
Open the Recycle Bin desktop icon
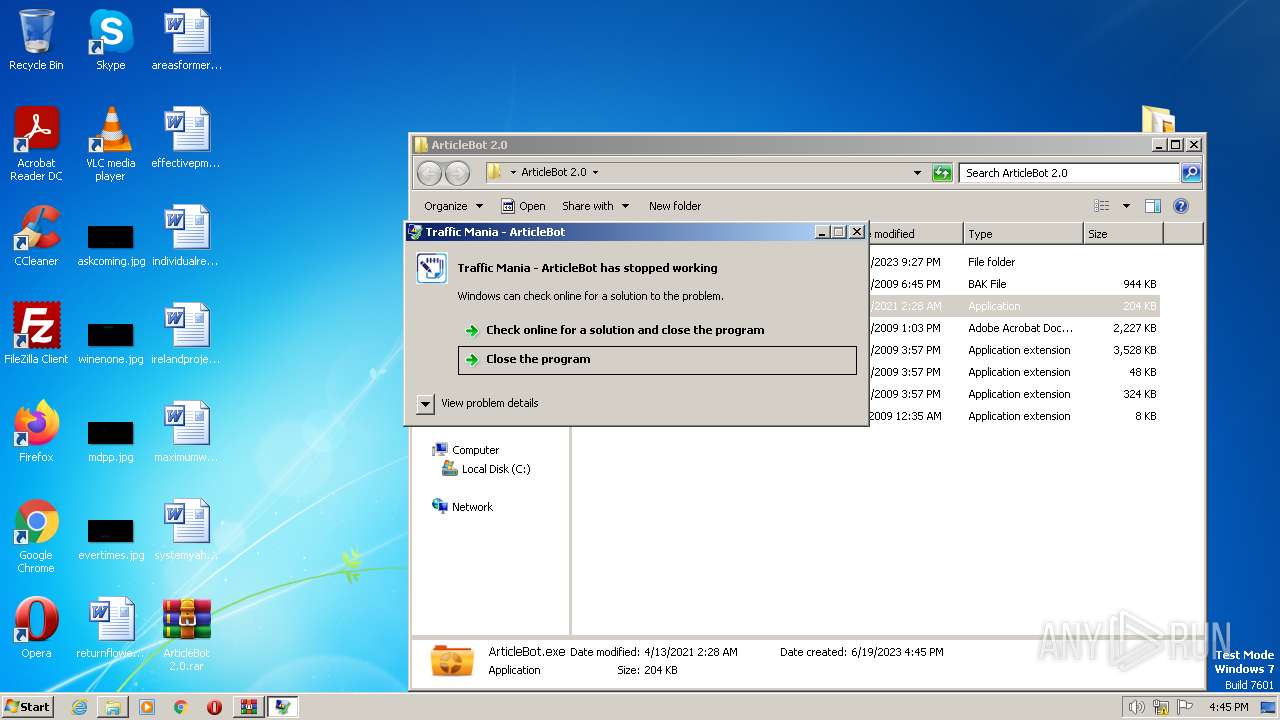36,40
